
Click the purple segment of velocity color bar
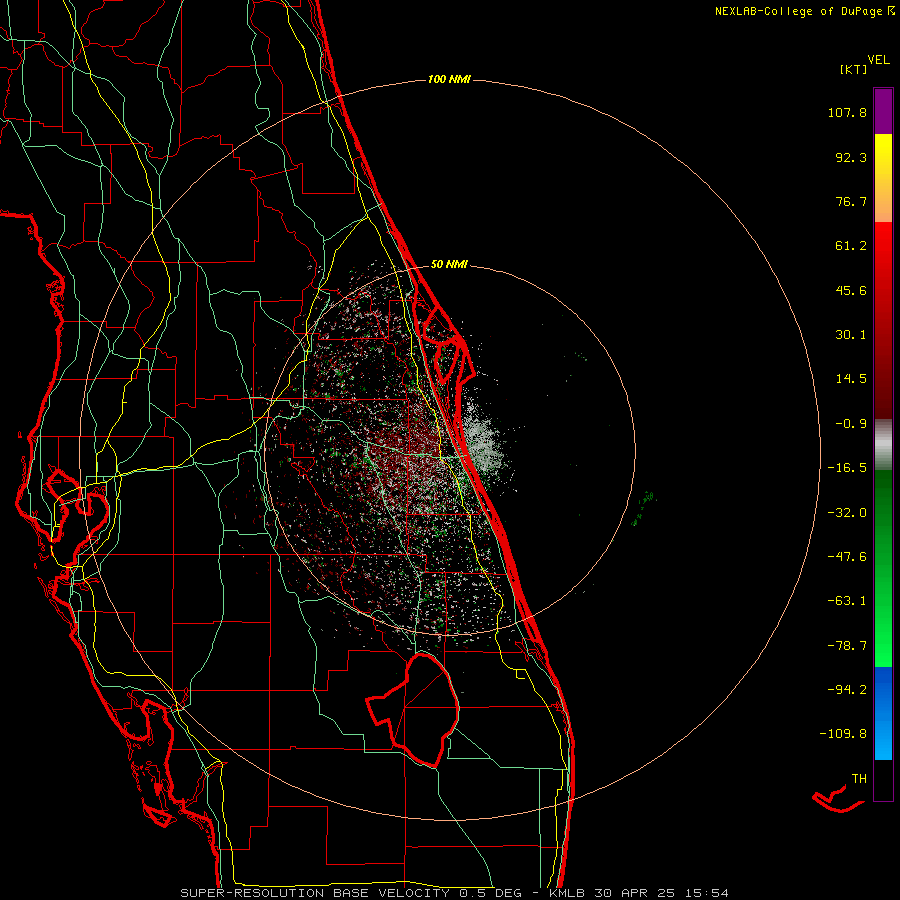tap(883, 112)
